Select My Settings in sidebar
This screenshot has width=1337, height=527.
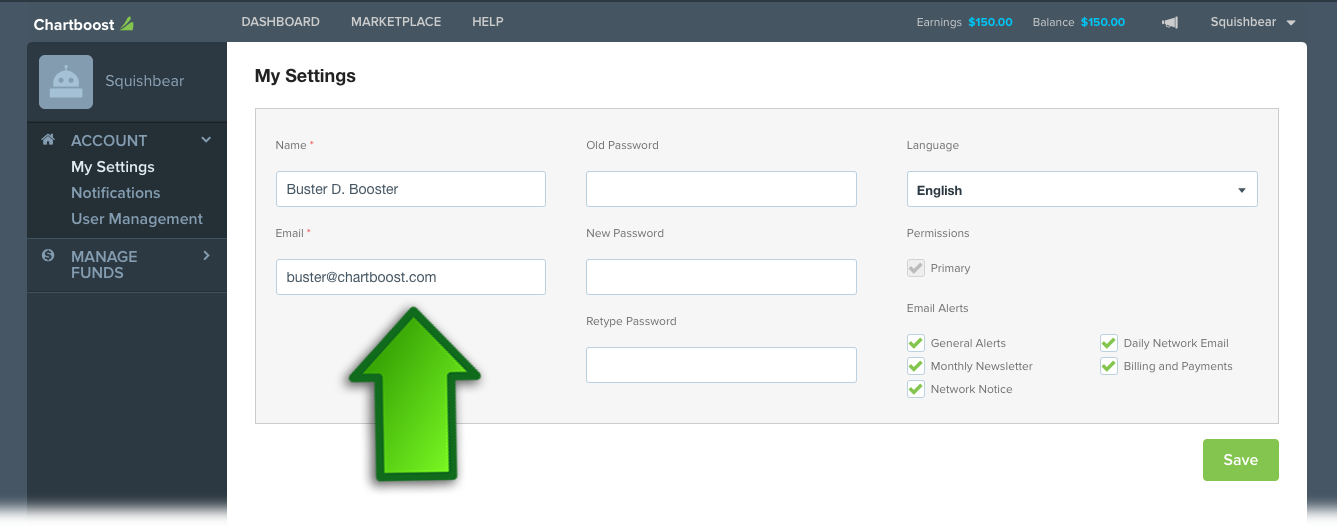pyautogui.click(x=113, y=167)
